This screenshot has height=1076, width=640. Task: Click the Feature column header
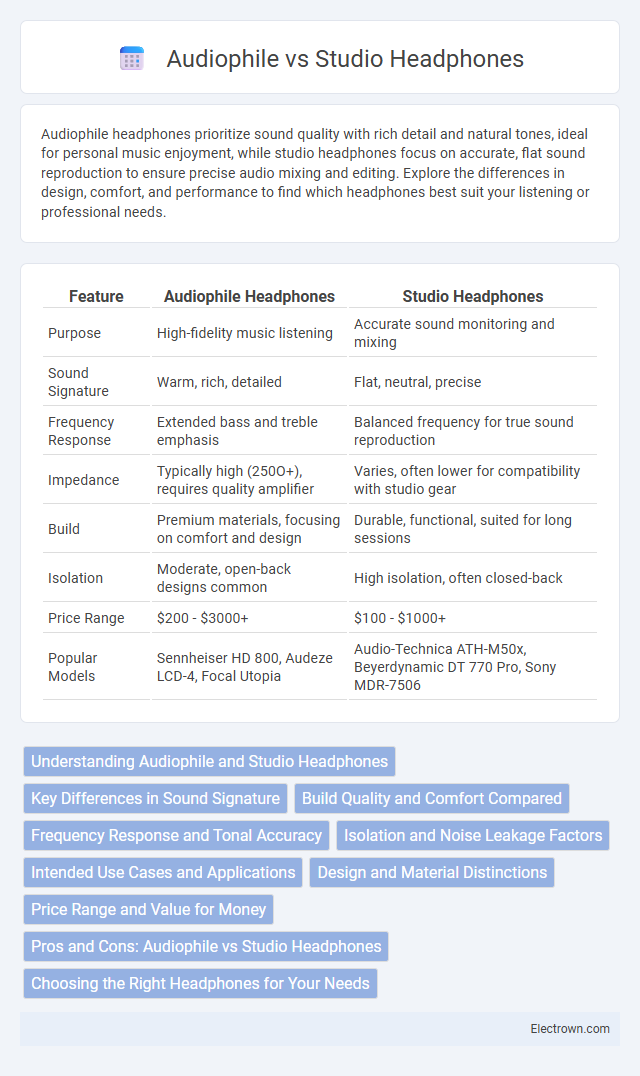tap(96, 296)
